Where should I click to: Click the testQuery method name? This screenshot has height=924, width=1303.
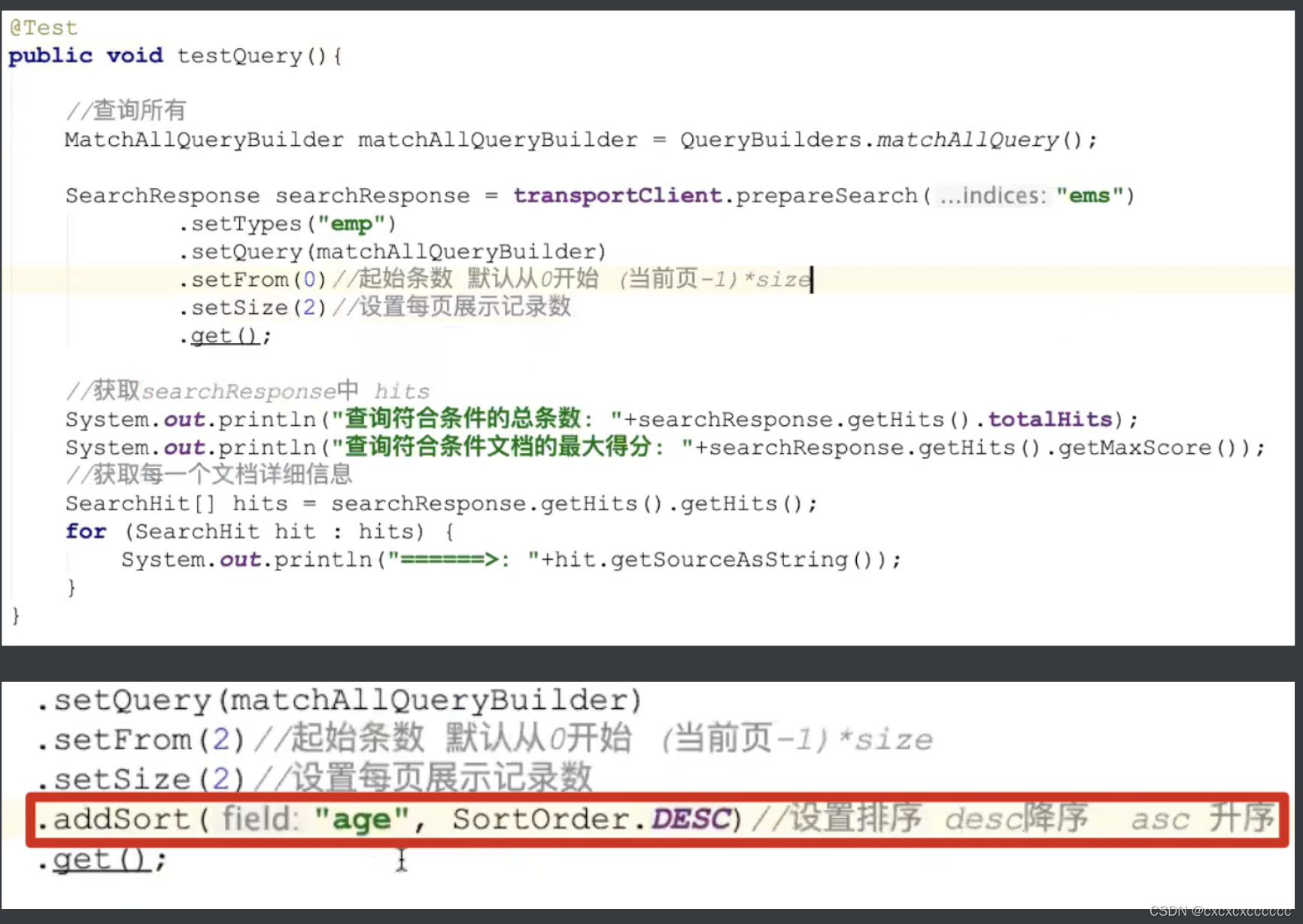tap(239, 56)
